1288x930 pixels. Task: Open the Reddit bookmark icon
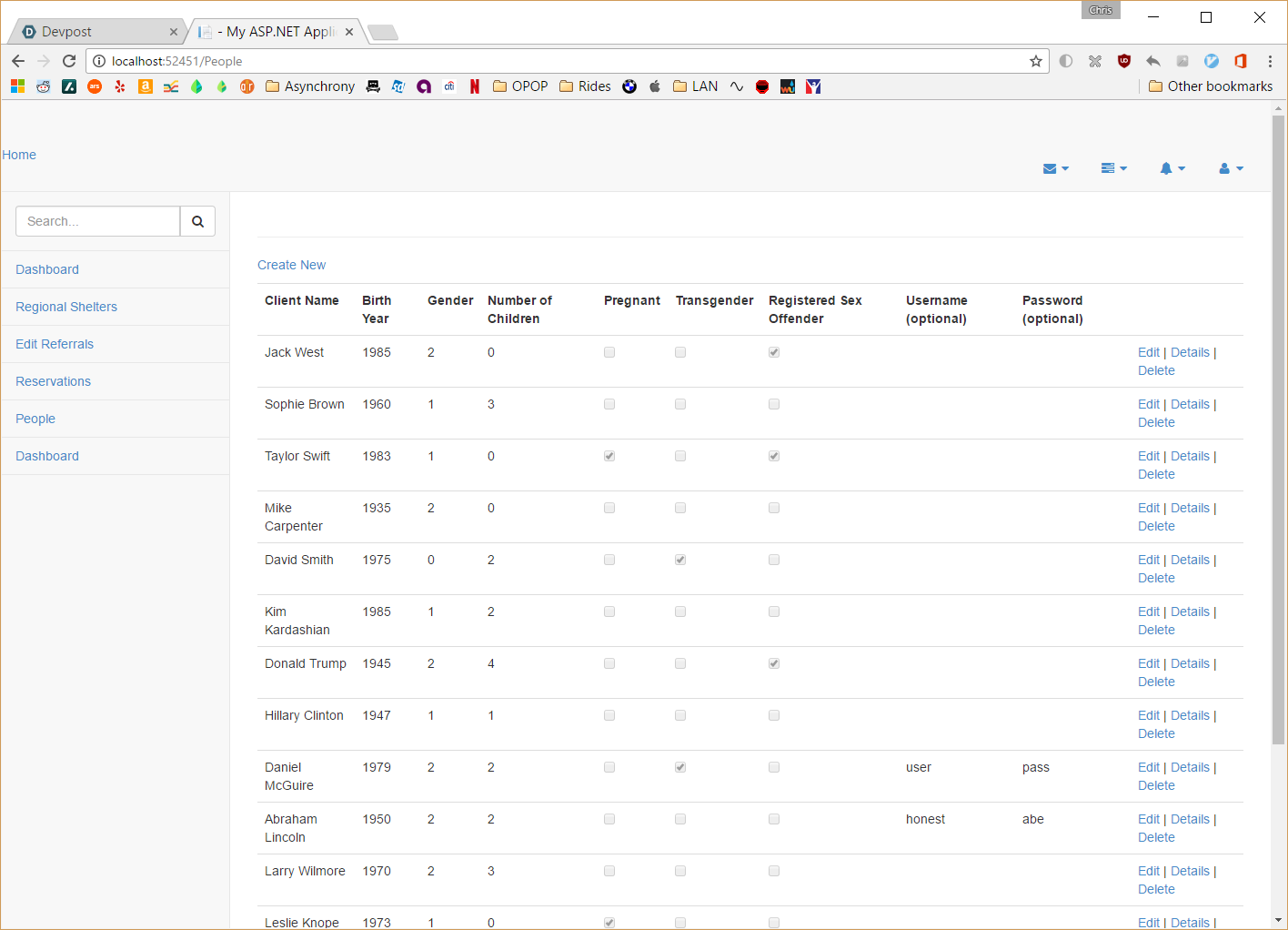pyautogui.click(x=44, y=86)
